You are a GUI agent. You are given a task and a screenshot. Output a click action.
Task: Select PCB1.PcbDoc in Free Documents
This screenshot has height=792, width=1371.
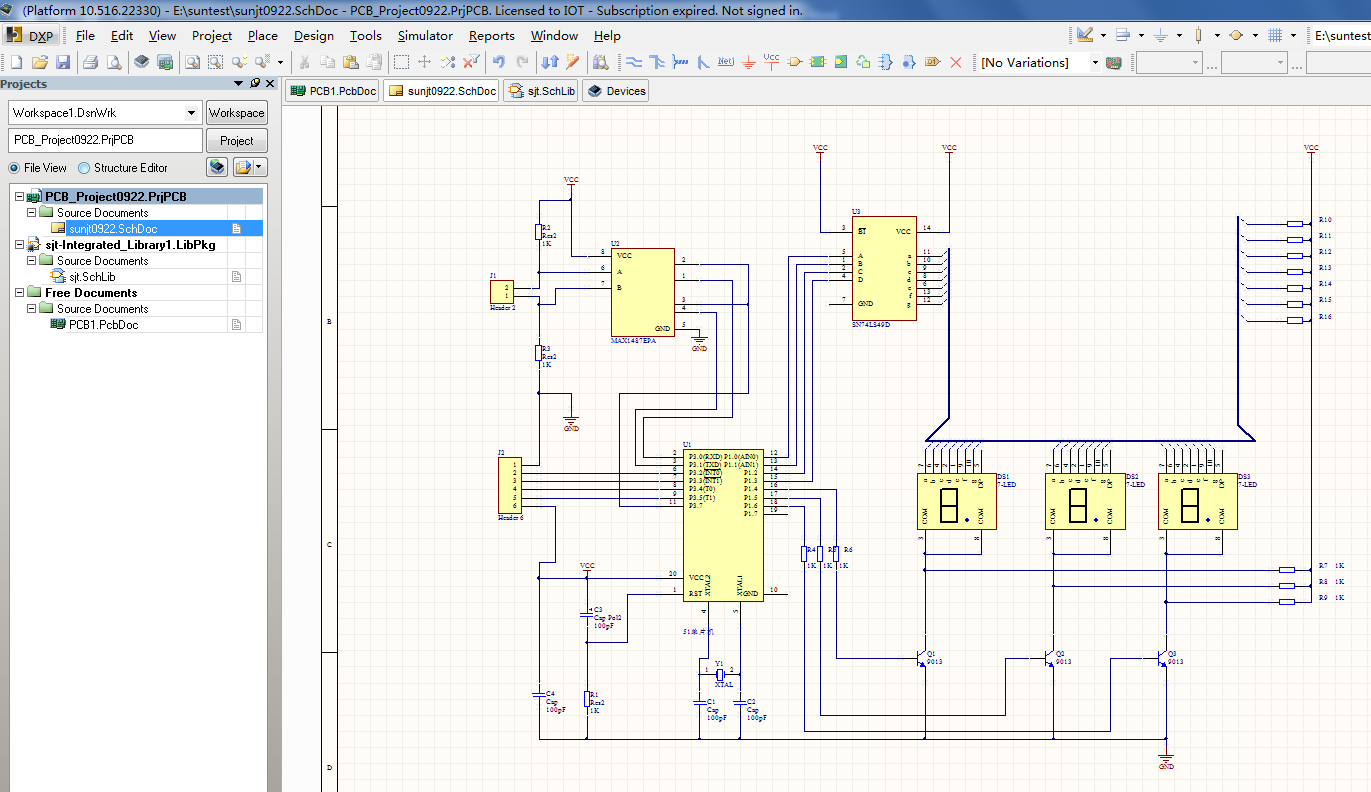(104, 325)
